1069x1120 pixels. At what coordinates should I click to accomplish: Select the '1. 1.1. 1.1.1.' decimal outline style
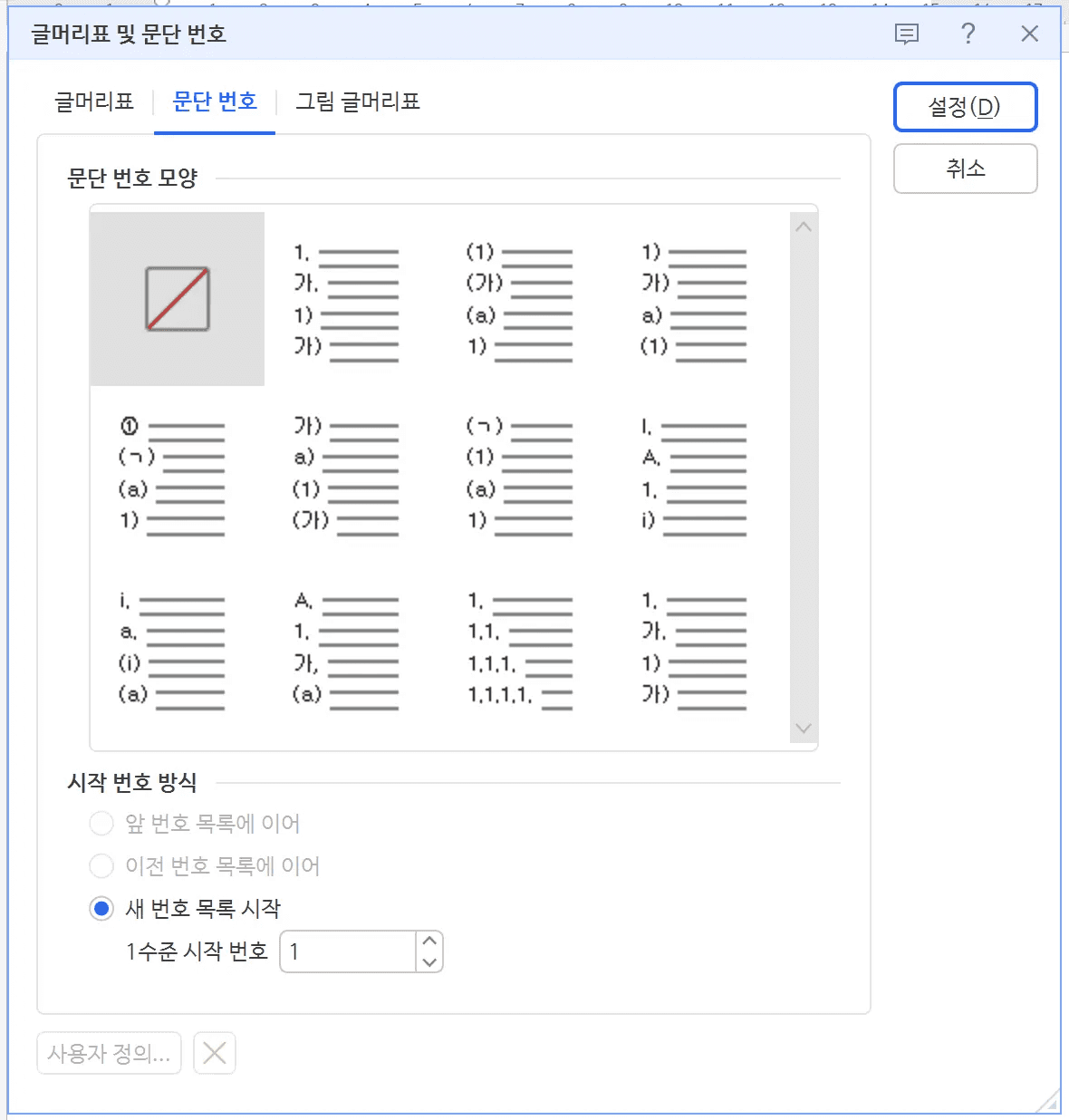[x=518, y=648]
